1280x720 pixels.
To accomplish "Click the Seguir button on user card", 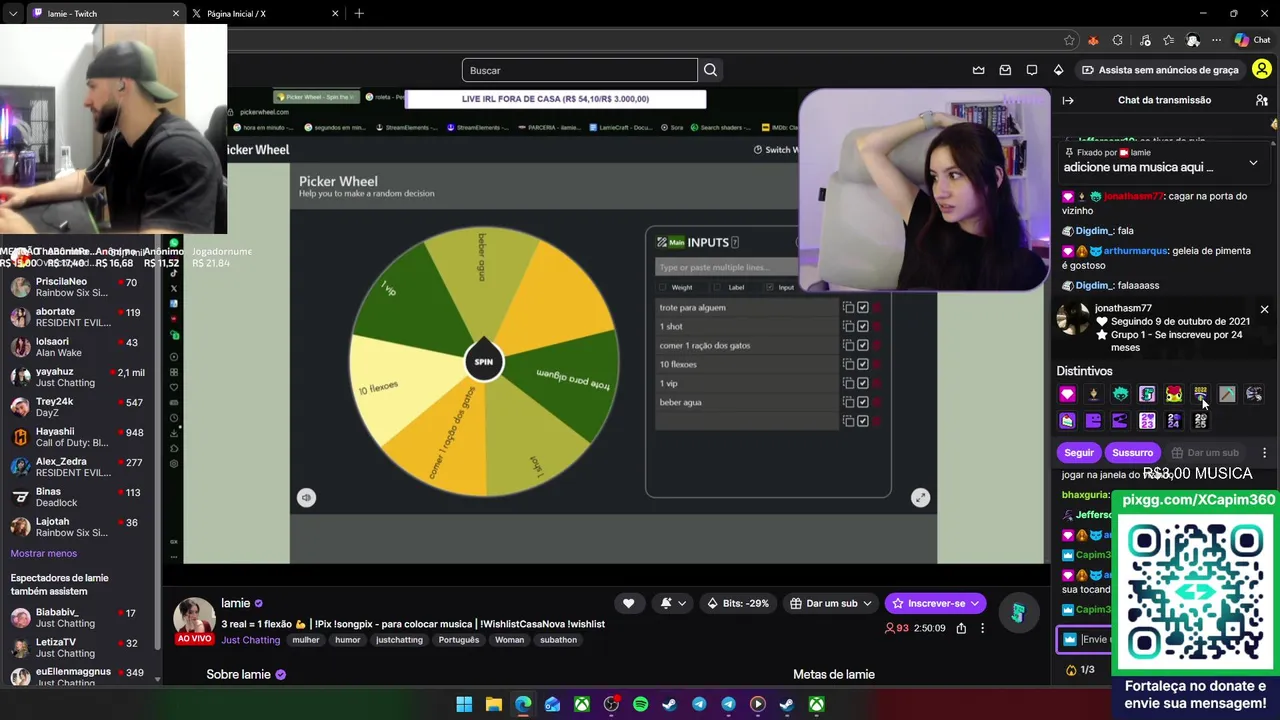I will point(1079,453).
